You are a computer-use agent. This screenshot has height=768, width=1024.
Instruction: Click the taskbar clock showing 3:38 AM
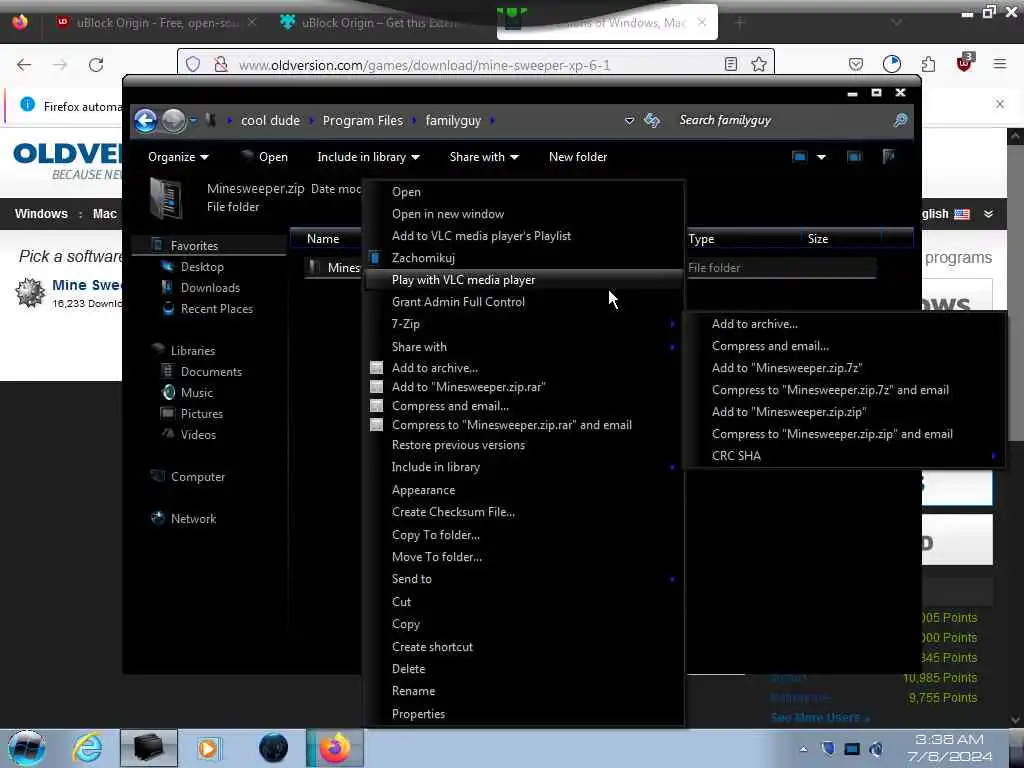[x=949, y=748]
